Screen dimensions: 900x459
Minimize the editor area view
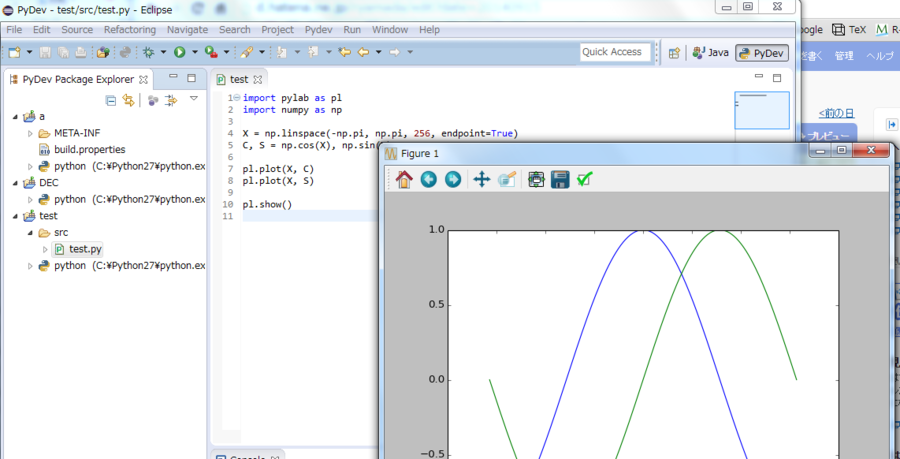(759, 77)
